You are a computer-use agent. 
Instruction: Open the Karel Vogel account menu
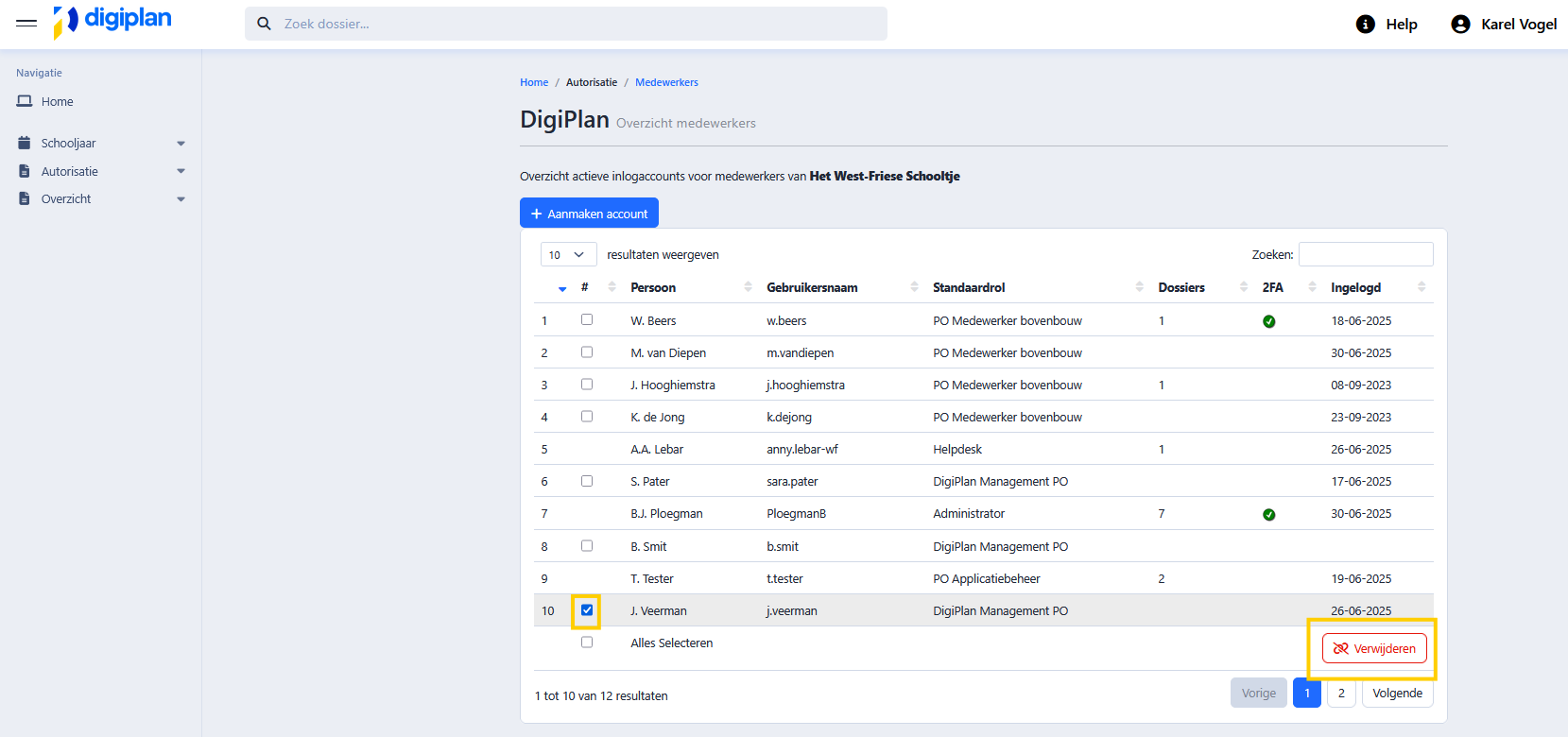(x=1504, y=24)
